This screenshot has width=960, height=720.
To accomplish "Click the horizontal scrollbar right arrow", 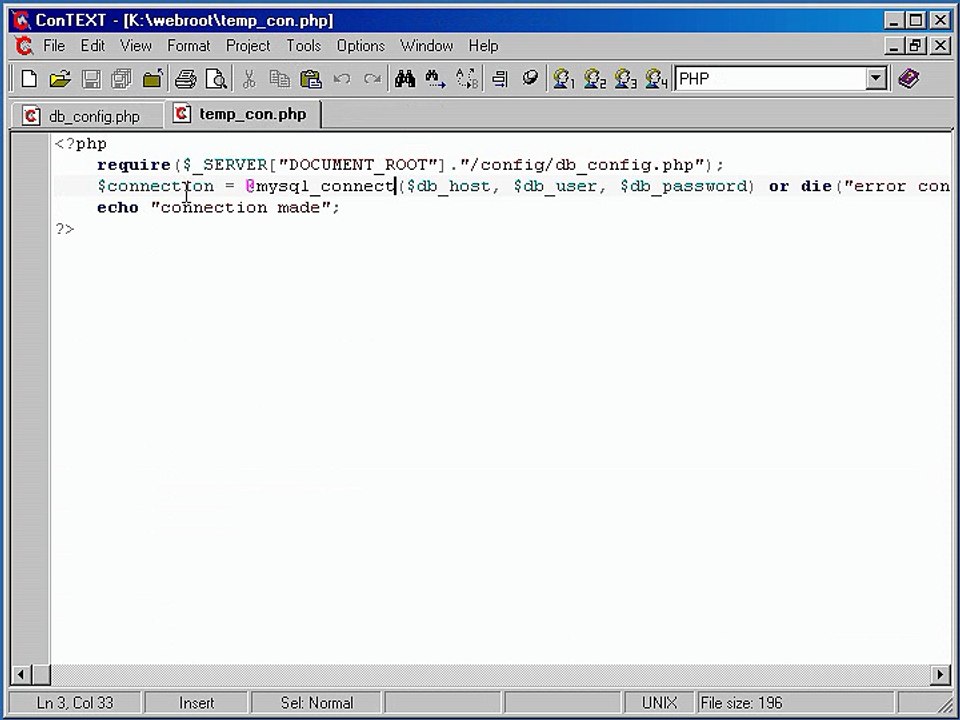I will click(x=940, y=675).
